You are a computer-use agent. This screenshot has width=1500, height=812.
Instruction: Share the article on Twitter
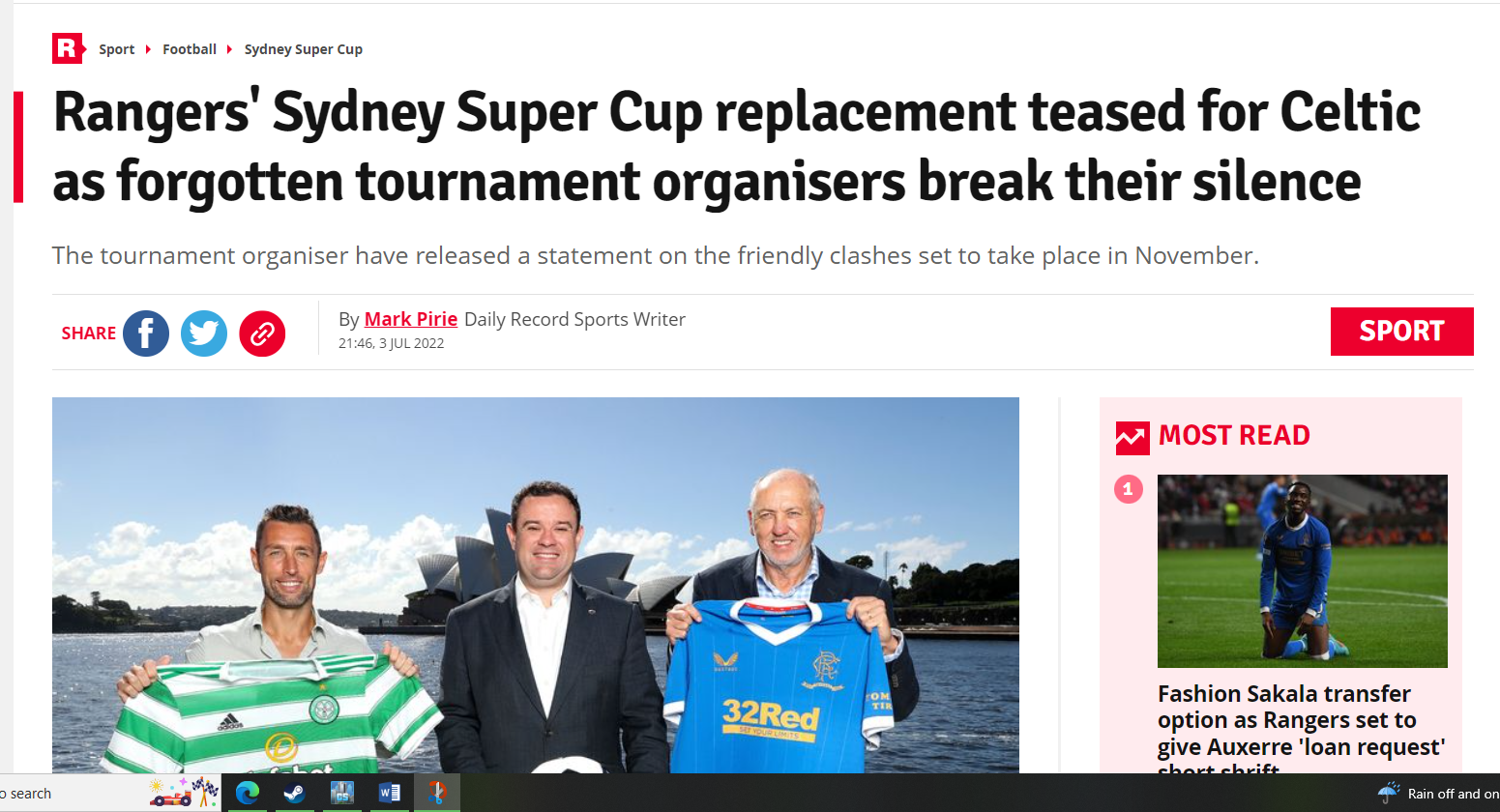coord(204,333)
